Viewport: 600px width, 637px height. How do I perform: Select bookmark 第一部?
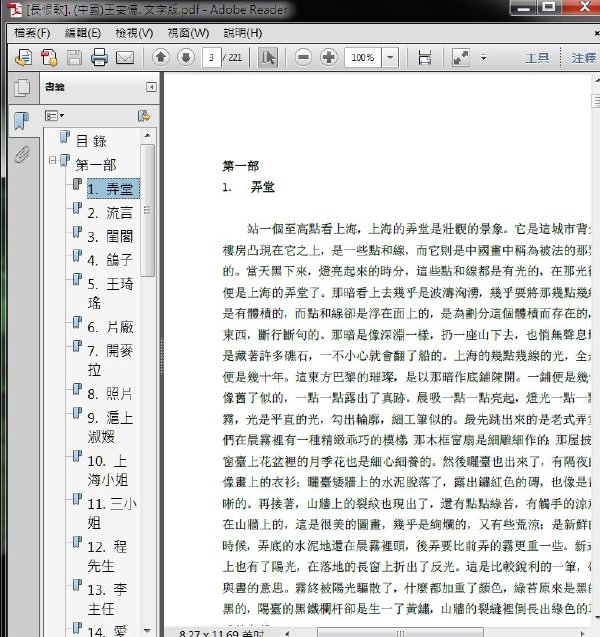pyautogui.click(x=96, y=165)
